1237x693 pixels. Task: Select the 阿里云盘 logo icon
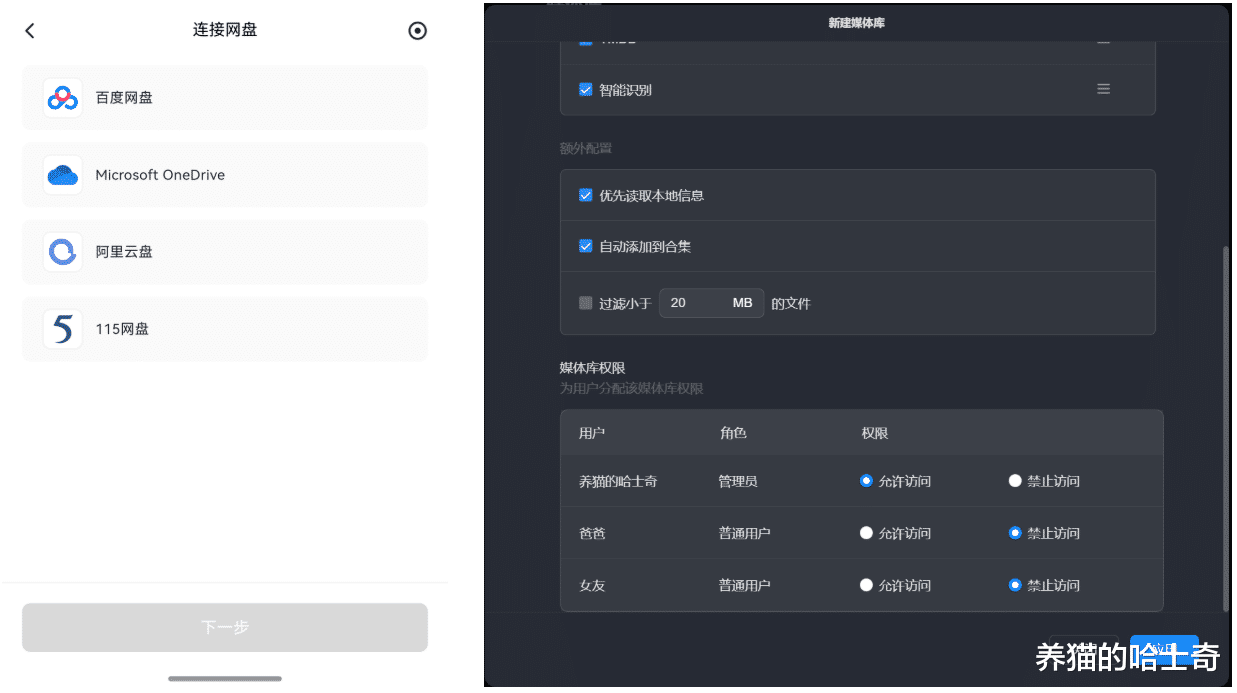point(63,252)
